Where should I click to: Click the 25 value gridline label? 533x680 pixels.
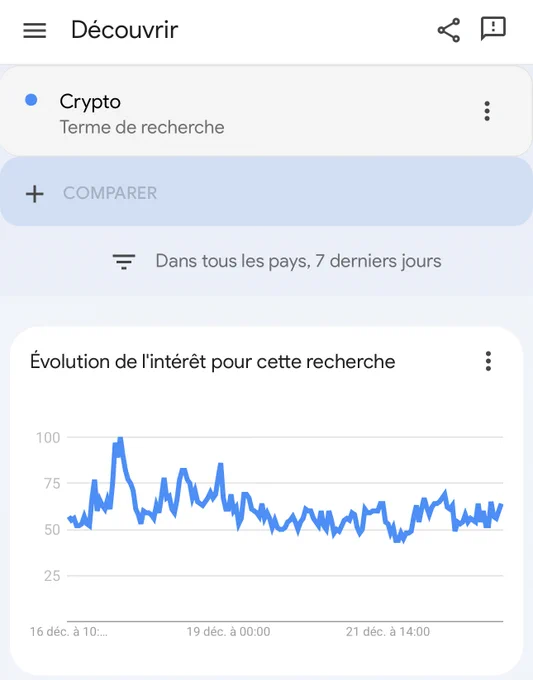tap(52, 575)
